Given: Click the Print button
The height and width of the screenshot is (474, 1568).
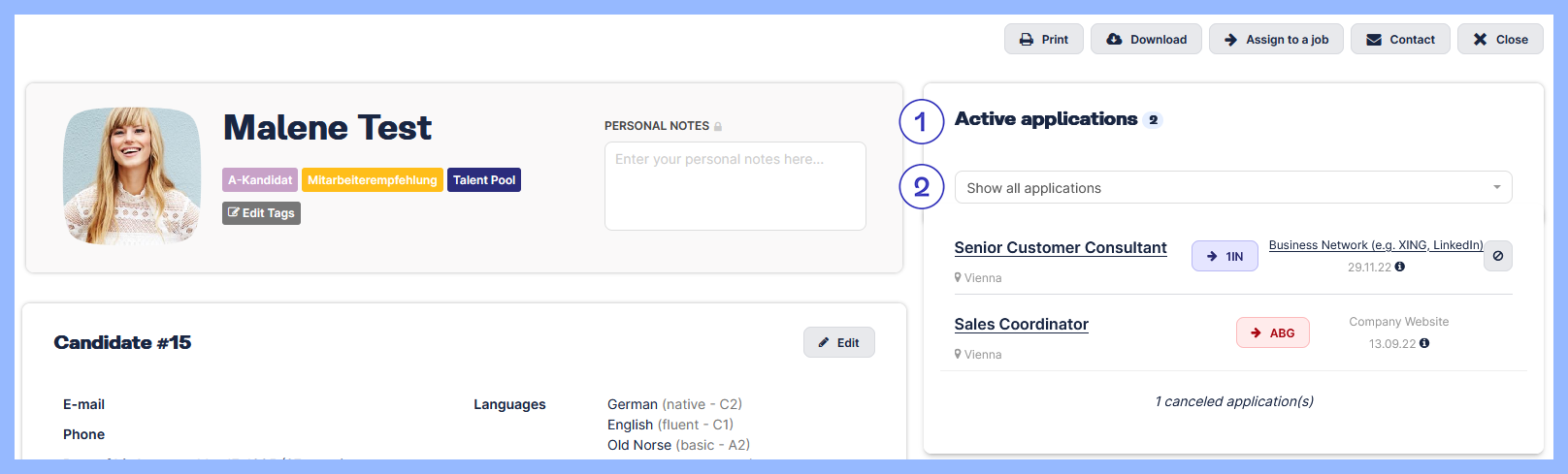Looking at the screenshot, I should pyautogui.click(x=1043, y=40).
